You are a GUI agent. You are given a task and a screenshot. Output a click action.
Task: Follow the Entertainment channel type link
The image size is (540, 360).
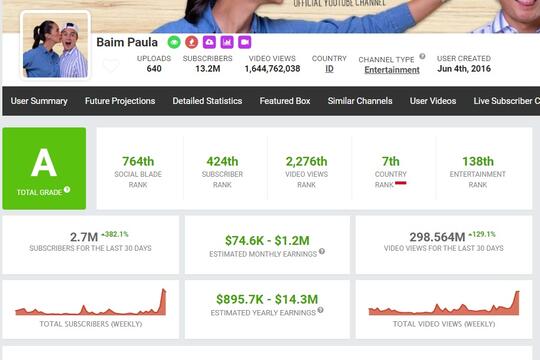[x=392, y=70]
